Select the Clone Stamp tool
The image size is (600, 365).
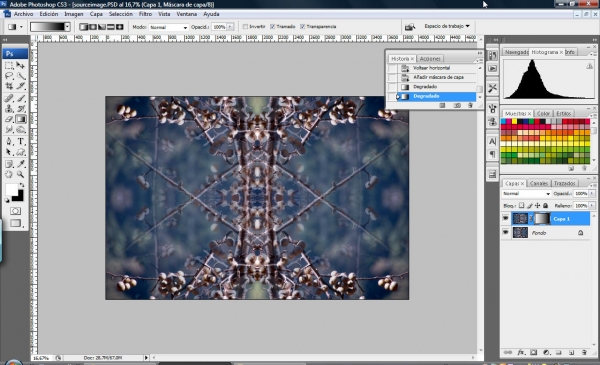[x=9, y=109]
